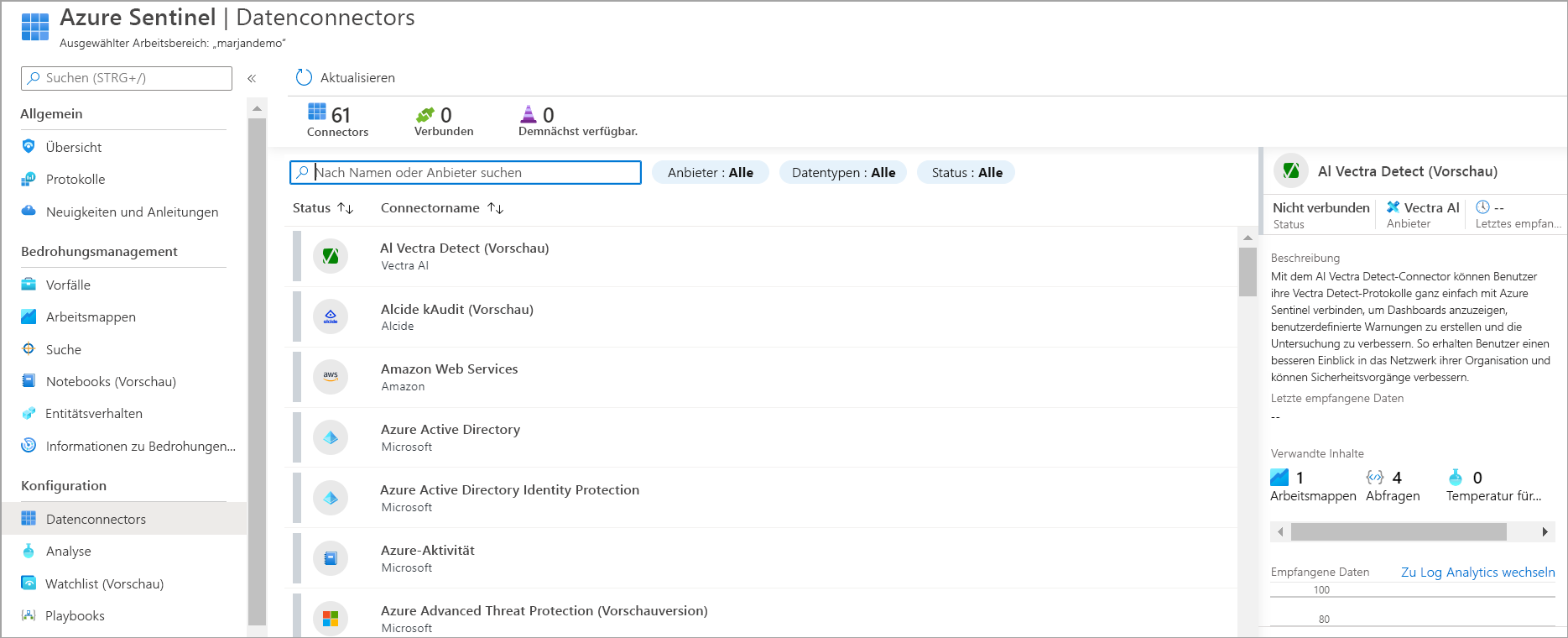1568x638 pixels.
Task: Click the AI Vectra Detect connector logo in list
Action: click(x=331, y=256)
